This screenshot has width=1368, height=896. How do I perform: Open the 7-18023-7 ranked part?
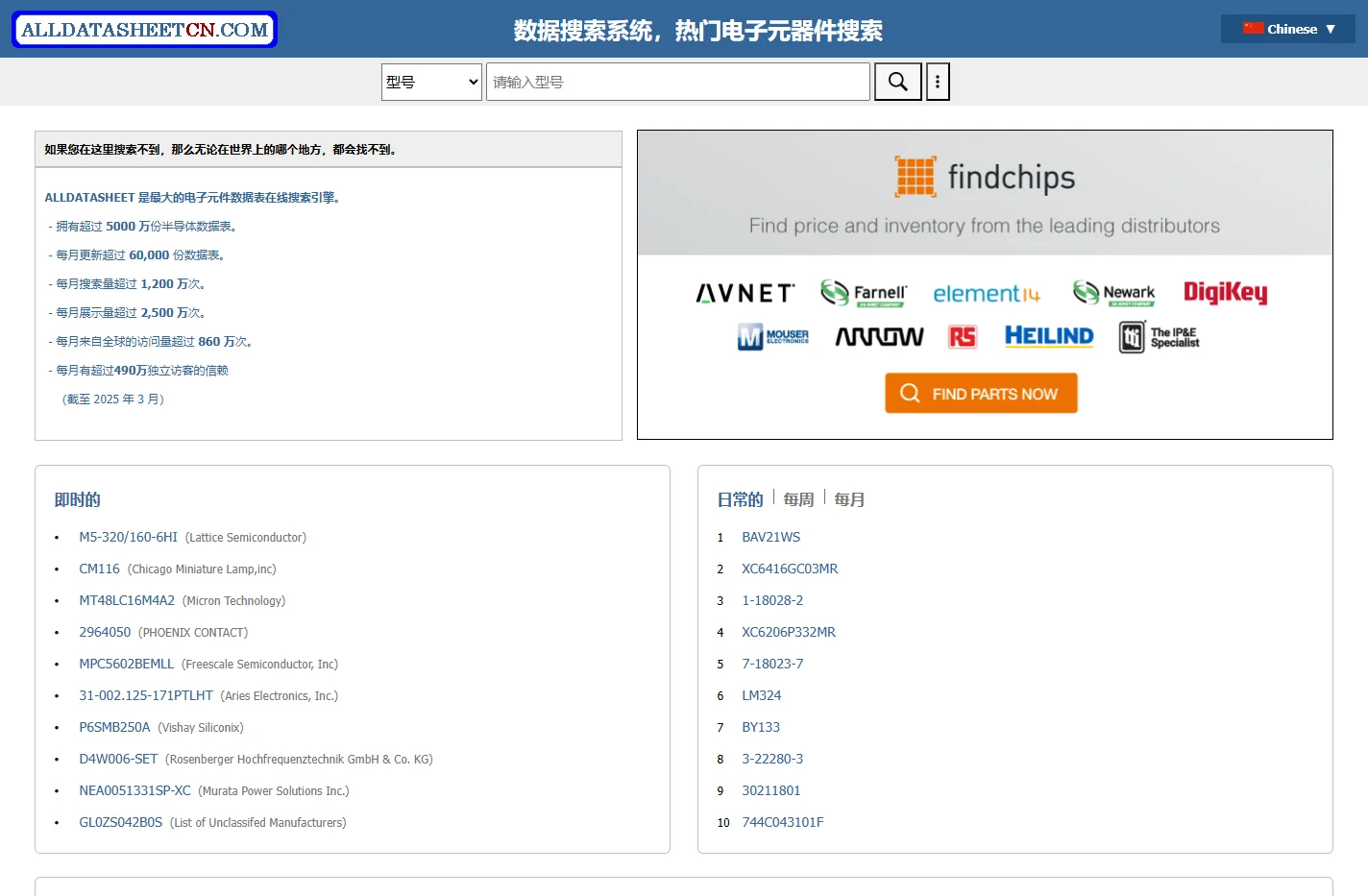[x=772, y=664]
